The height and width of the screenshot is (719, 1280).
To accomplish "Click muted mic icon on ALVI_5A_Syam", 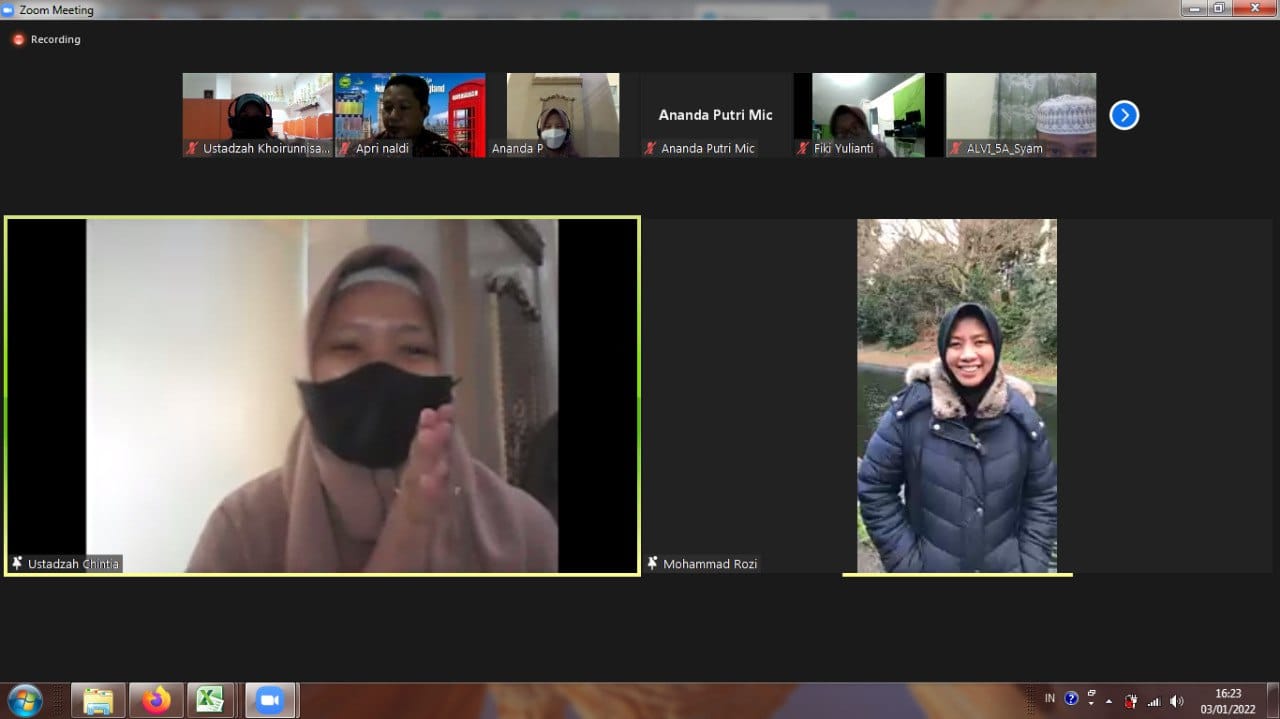I will (956, 149).
